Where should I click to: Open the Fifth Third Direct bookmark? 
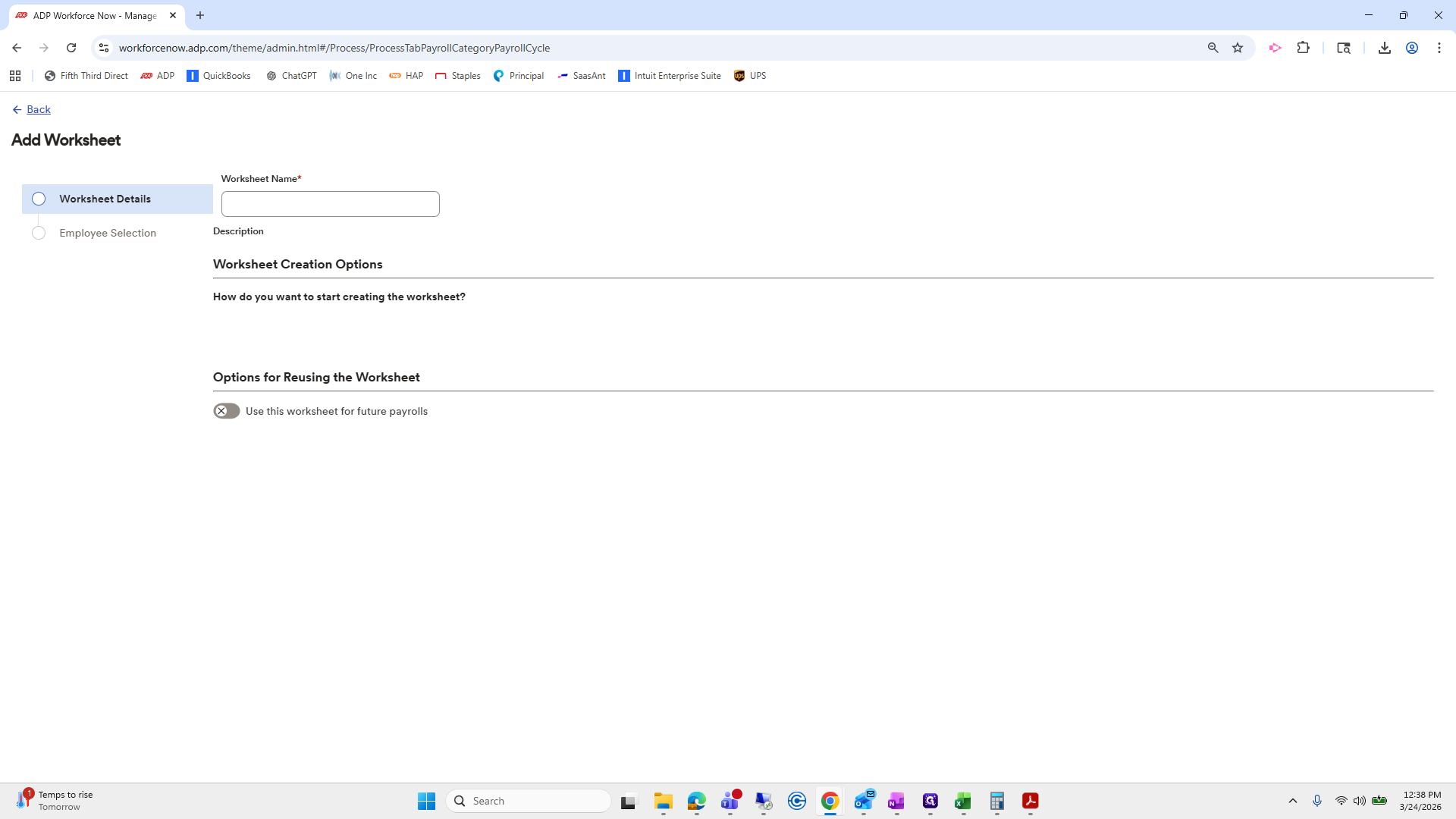tap(86, 76)
